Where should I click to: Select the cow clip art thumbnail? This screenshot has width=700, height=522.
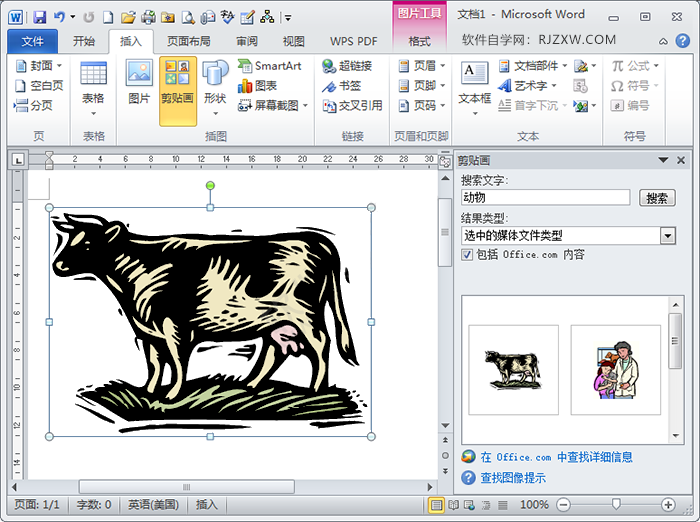coord(513,370)
